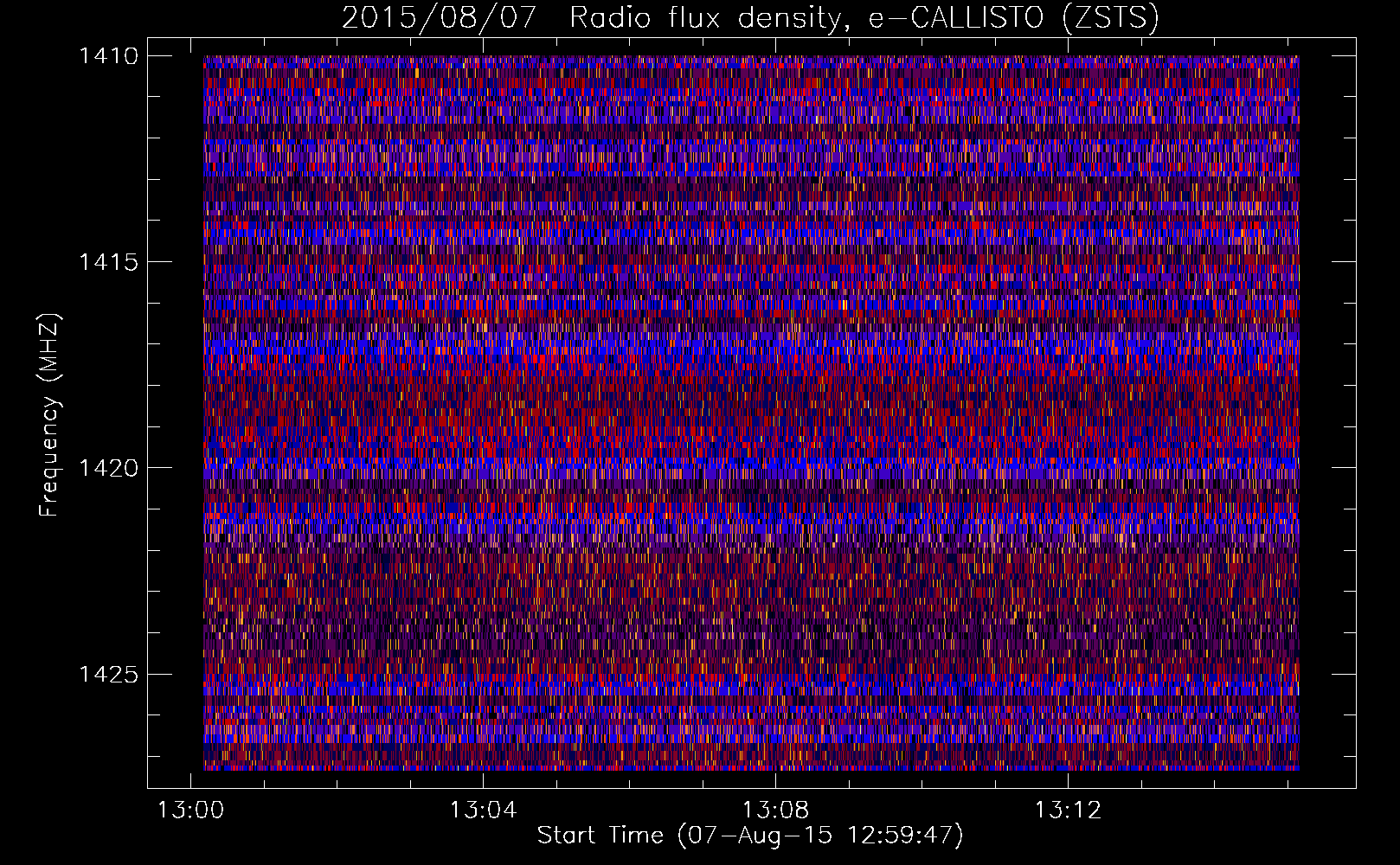This screenshot has height=865, width=1400.
Task: Click the 13:04 time tick label
Action: point(483,810)
